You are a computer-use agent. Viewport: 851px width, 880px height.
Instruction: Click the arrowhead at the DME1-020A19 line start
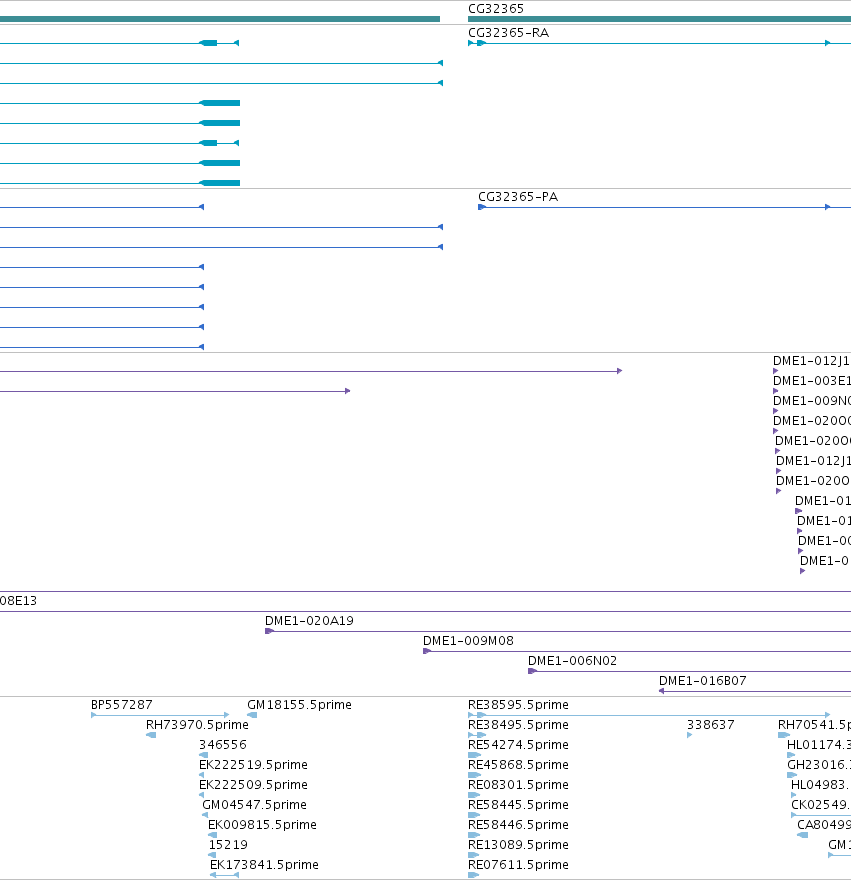(x=269, y=631)
